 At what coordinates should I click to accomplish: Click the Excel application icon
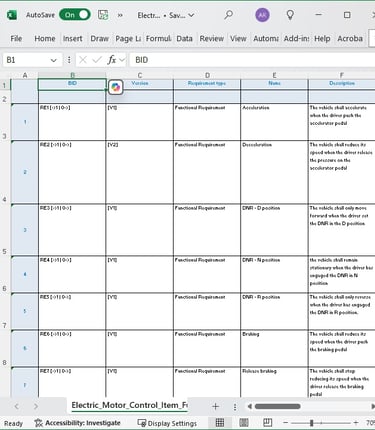(x=12, y=15)
